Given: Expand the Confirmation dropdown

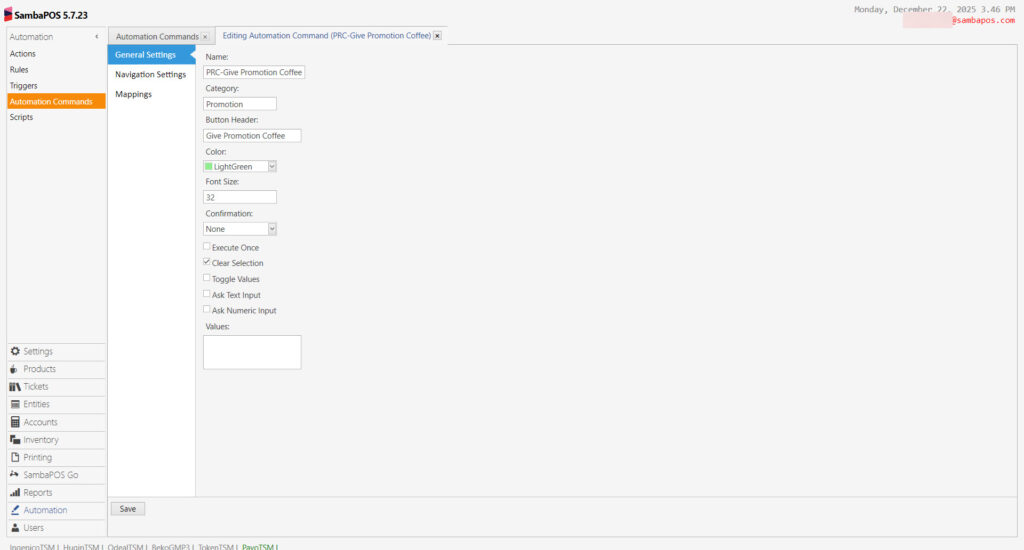Looking at the screenshot, I should (271, 229).
